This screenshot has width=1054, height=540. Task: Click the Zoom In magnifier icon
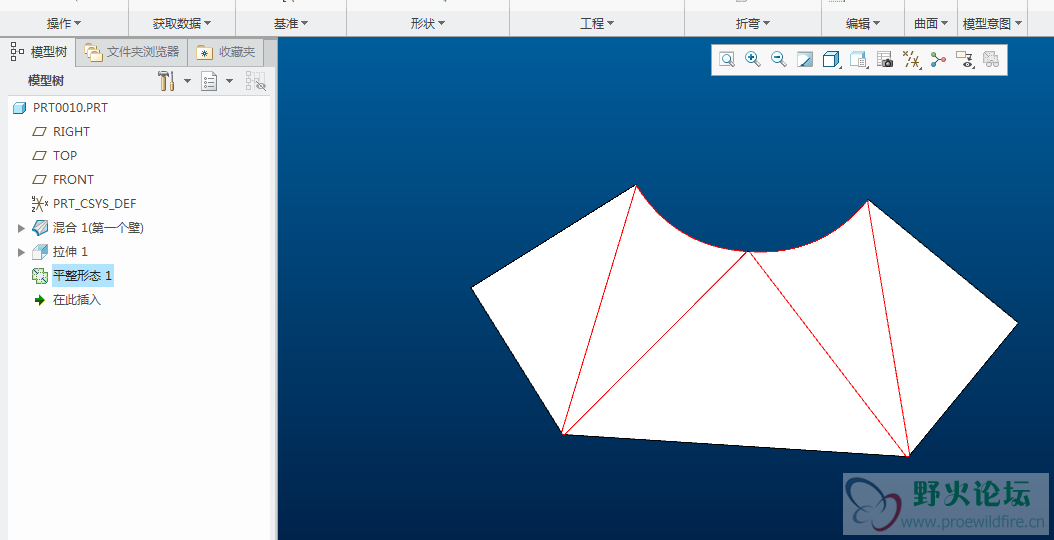click(753, 60)
